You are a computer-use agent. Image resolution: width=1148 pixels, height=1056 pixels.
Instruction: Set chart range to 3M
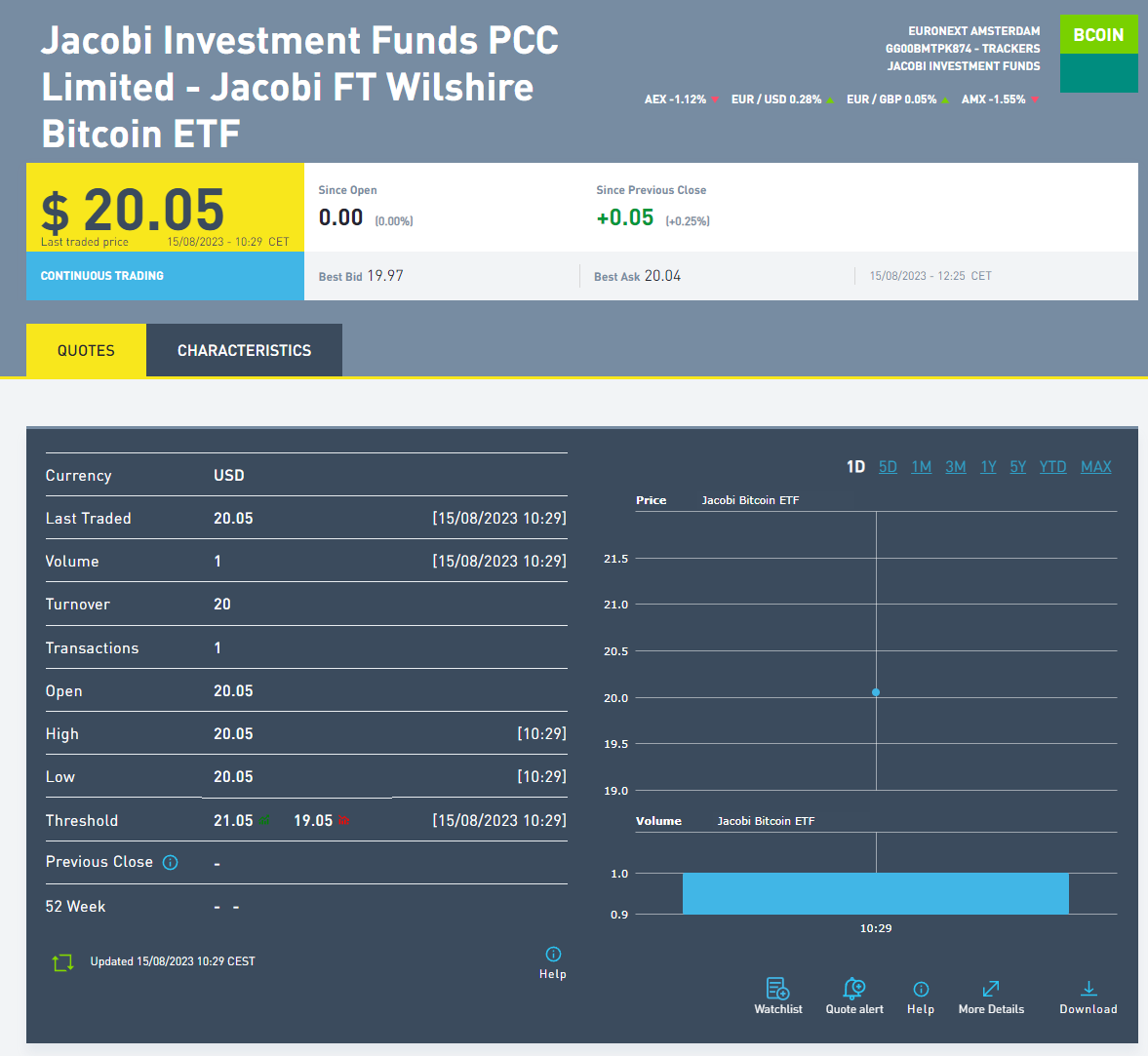(955, 467)
